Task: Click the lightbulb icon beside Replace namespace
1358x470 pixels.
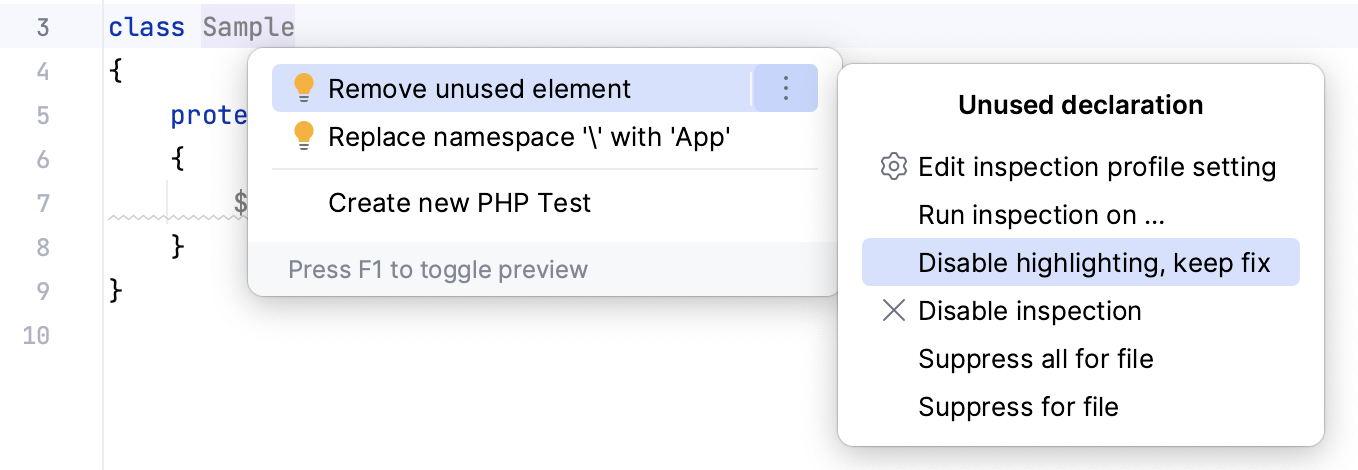Action: coord(304,137)
